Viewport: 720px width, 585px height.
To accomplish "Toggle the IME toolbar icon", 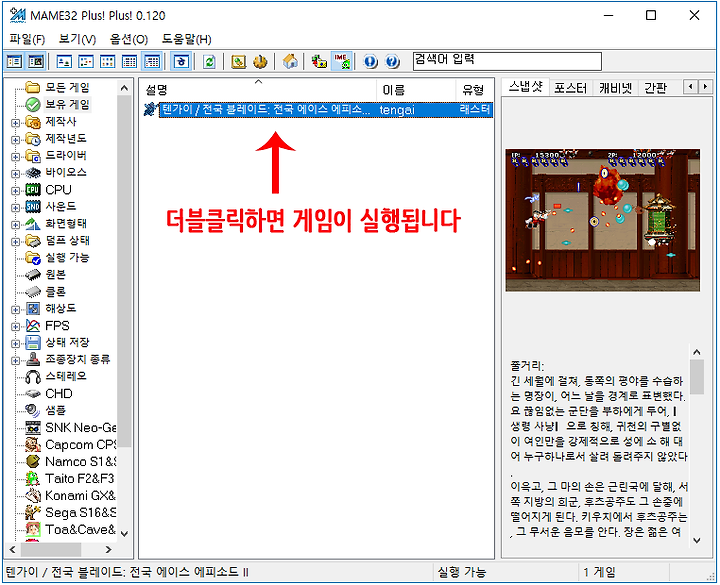I will (341, 62).
